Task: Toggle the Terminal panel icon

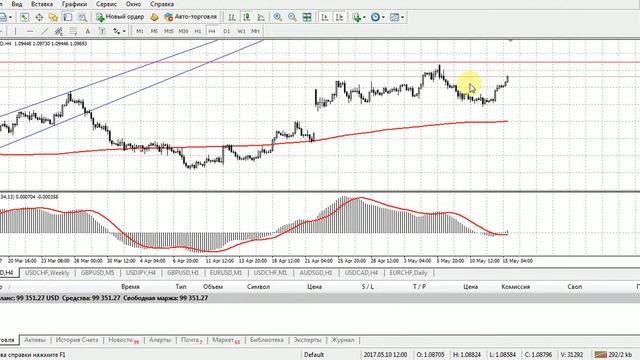Action: (x=68, y=17)
